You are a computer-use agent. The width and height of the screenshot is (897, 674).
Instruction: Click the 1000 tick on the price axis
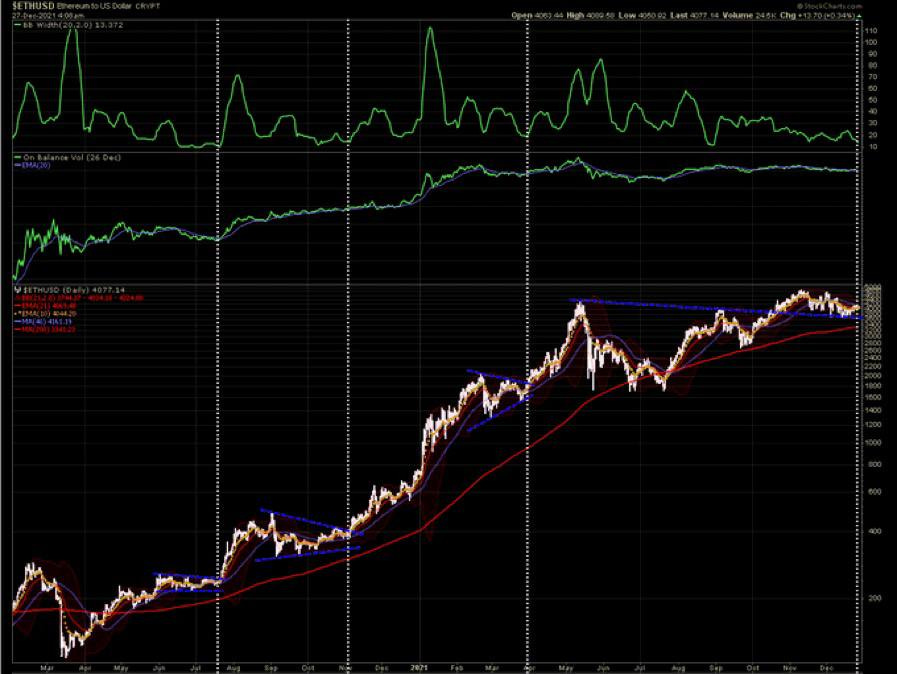874,442
